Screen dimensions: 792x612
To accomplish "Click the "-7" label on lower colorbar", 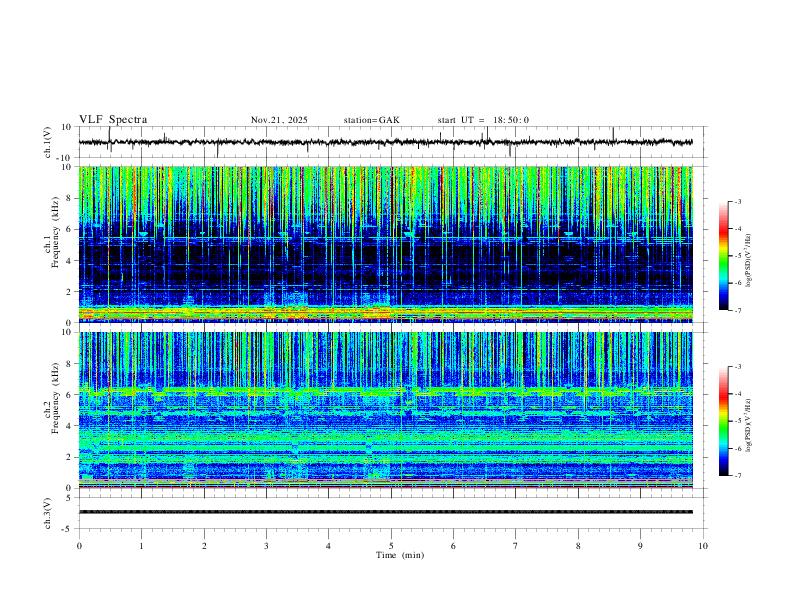I will [x=738, y=476].
